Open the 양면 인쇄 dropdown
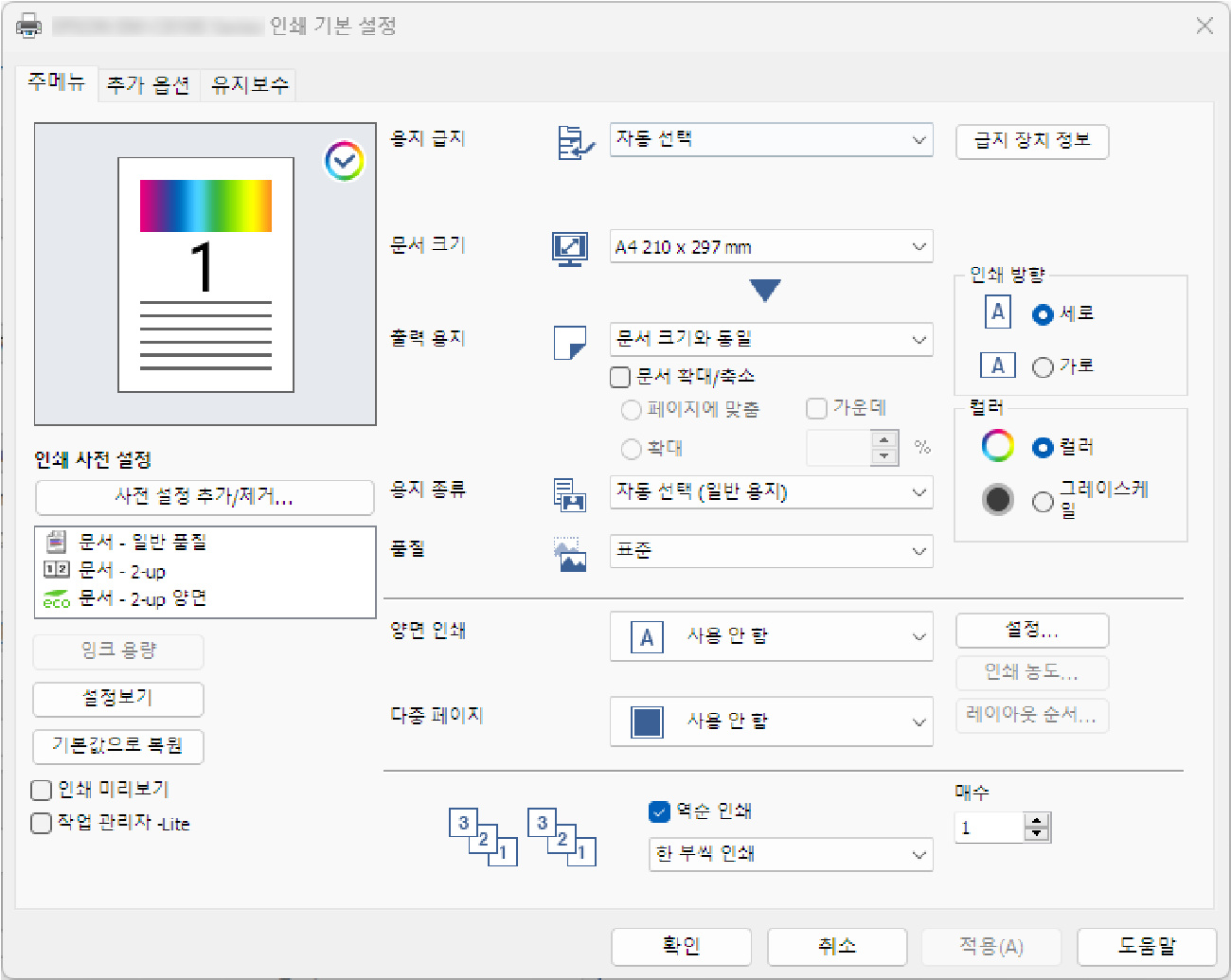Viewport: 1231px width, 980px height. click(771, 636)
